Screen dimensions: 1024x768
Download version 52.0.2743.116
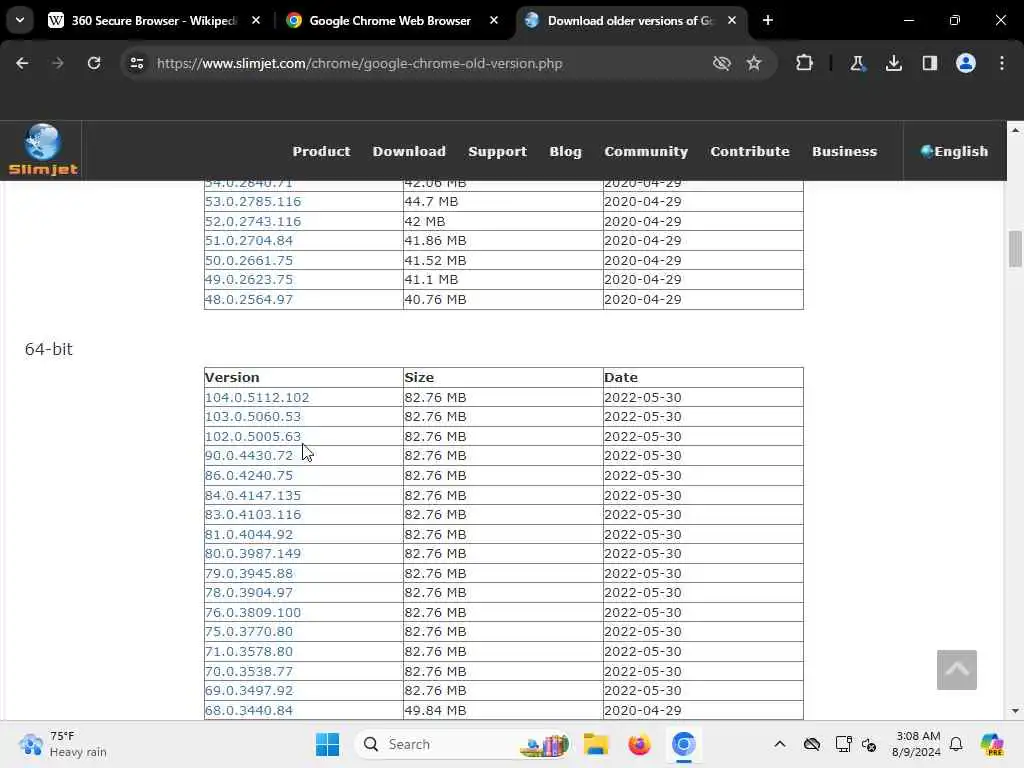pos(253,221)
